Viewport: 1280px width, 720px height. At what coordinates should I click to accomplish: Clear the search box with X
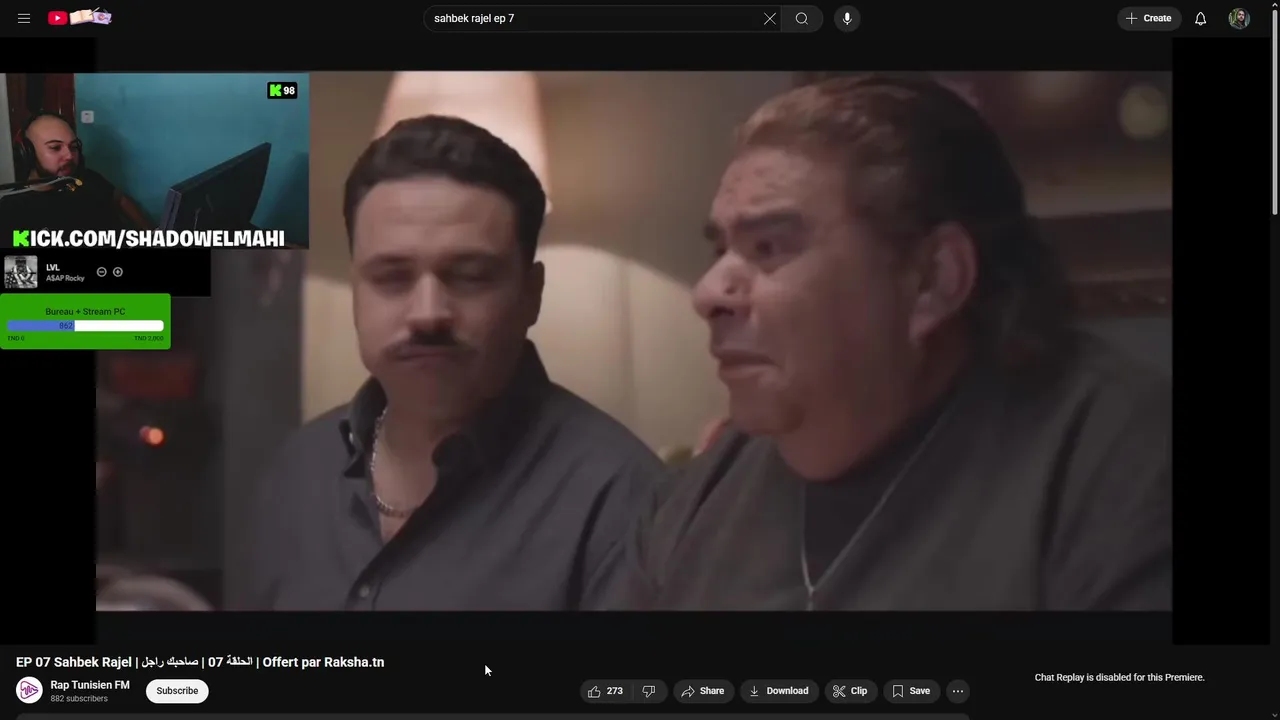coord(770,18)
